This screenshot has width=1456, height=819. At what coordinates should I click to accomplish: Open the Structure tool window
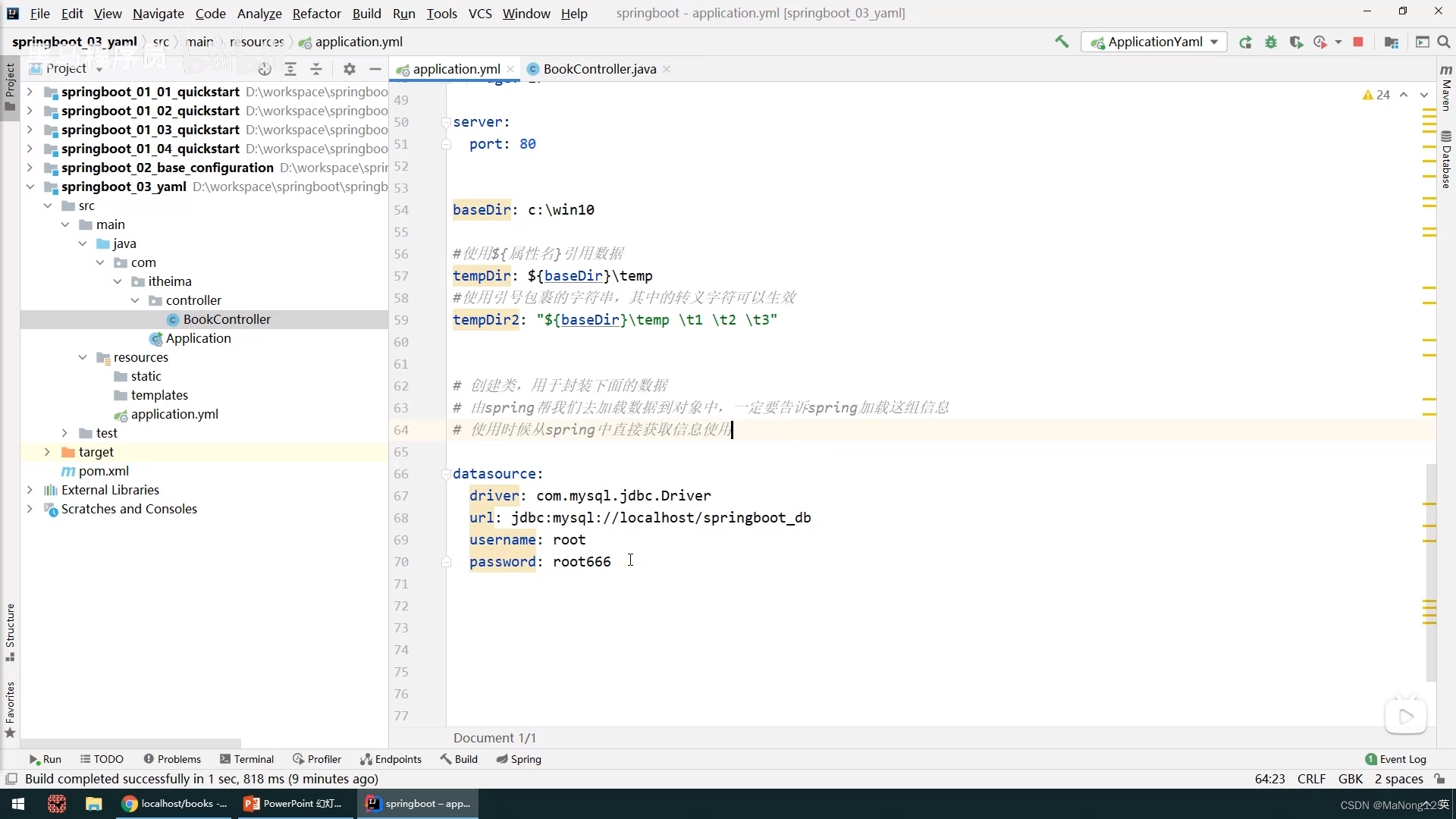coord(10,632)
